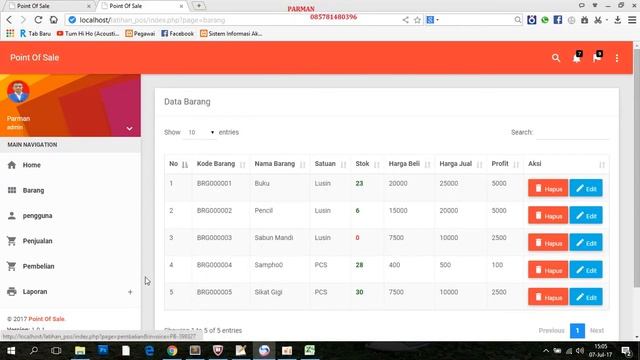640x360 pixels.
Task: Sort table by the No column
Action: (x=178, y=164)
